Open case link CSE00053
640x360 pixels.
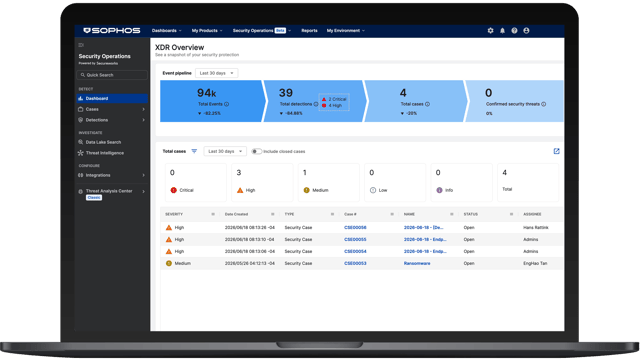coord(355,263)
